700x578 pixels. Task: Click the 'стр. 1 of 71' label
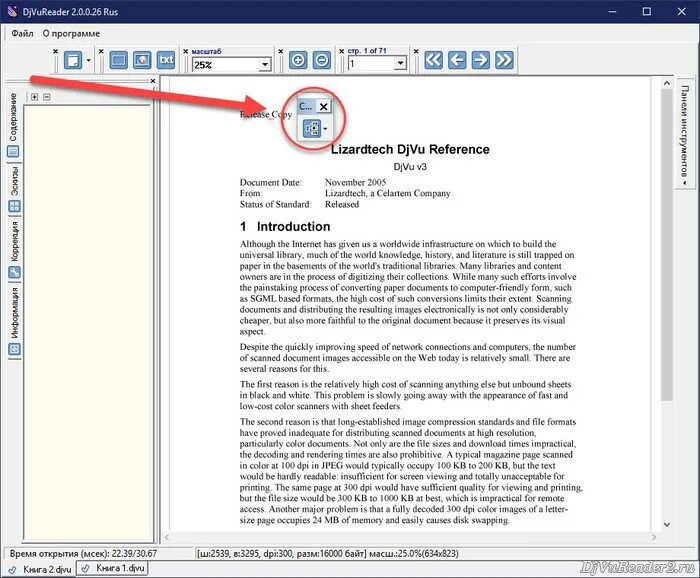pyautogui.click(x=367, y=51)
